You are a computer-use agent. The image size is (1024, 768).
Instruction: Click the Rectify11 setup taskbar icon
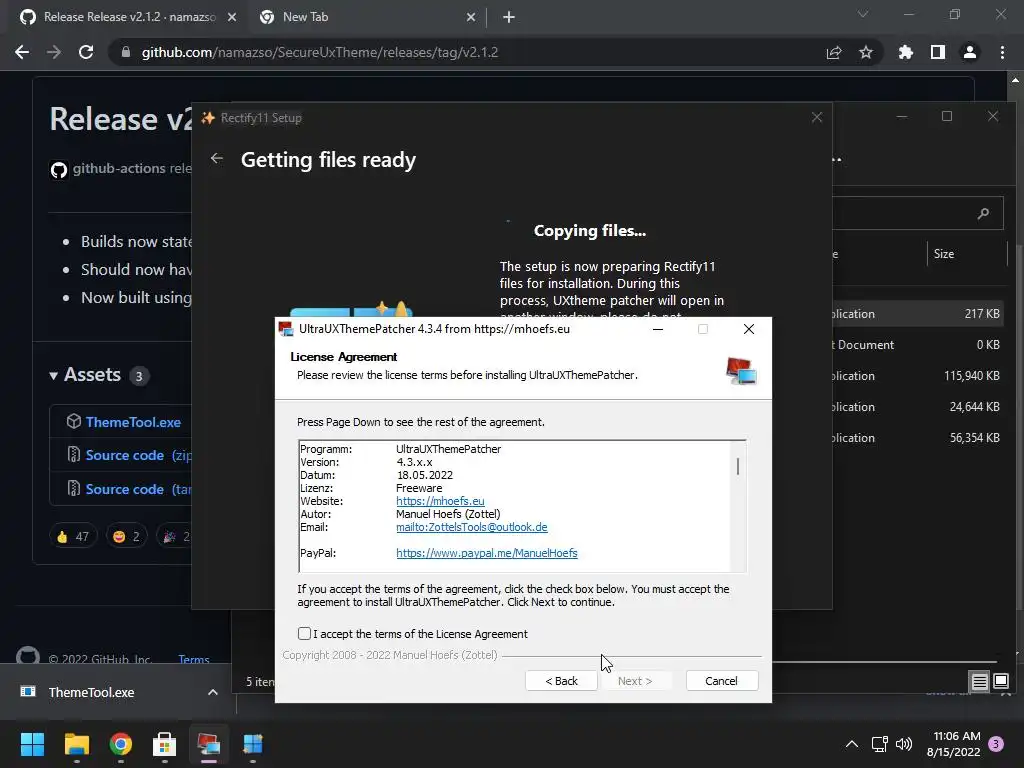coord(253,744)
